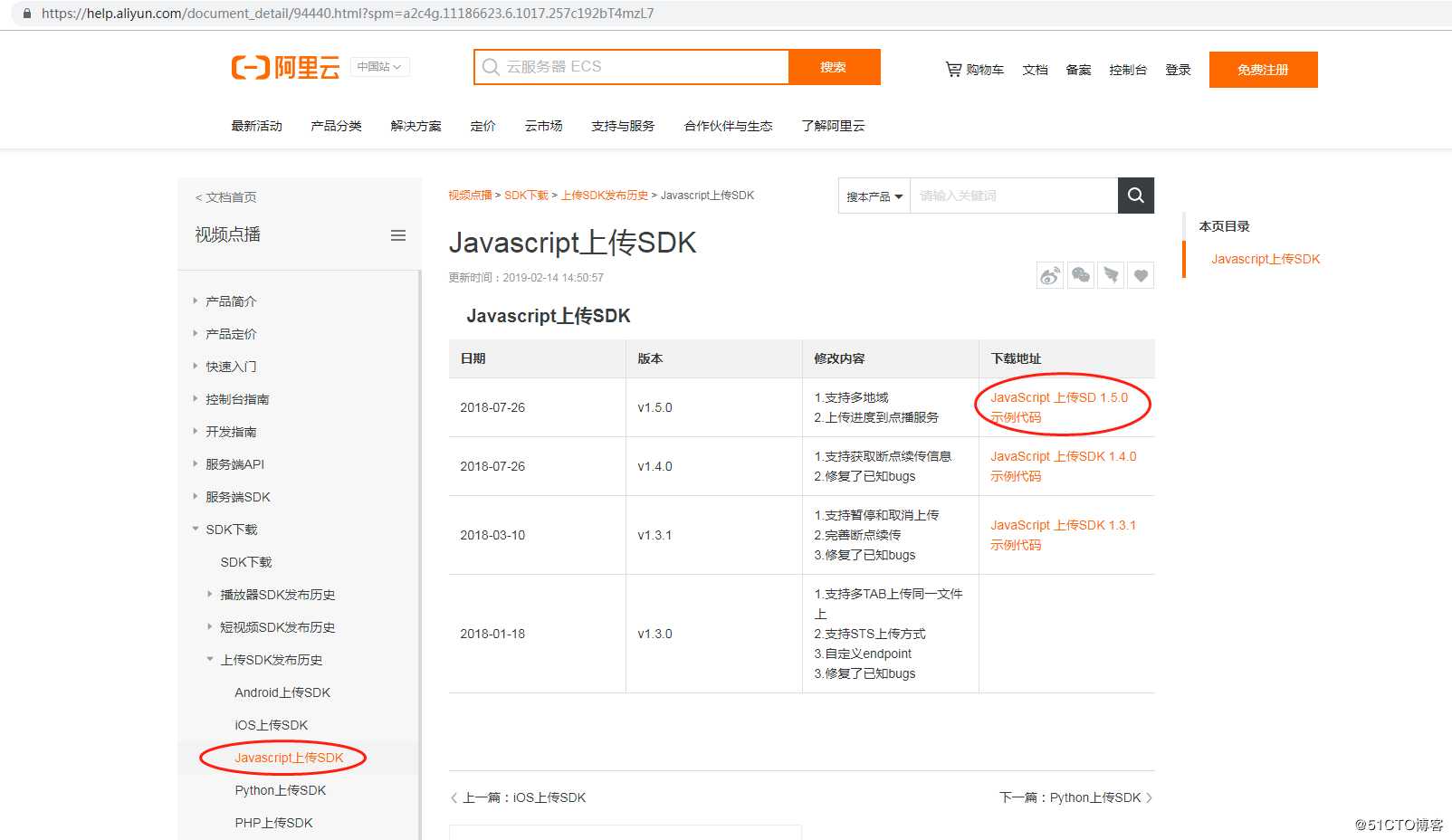The width and height of the screenshot is (1452, 840).
Task: Open the 文档 link in header
Action: pos(1035,70)
